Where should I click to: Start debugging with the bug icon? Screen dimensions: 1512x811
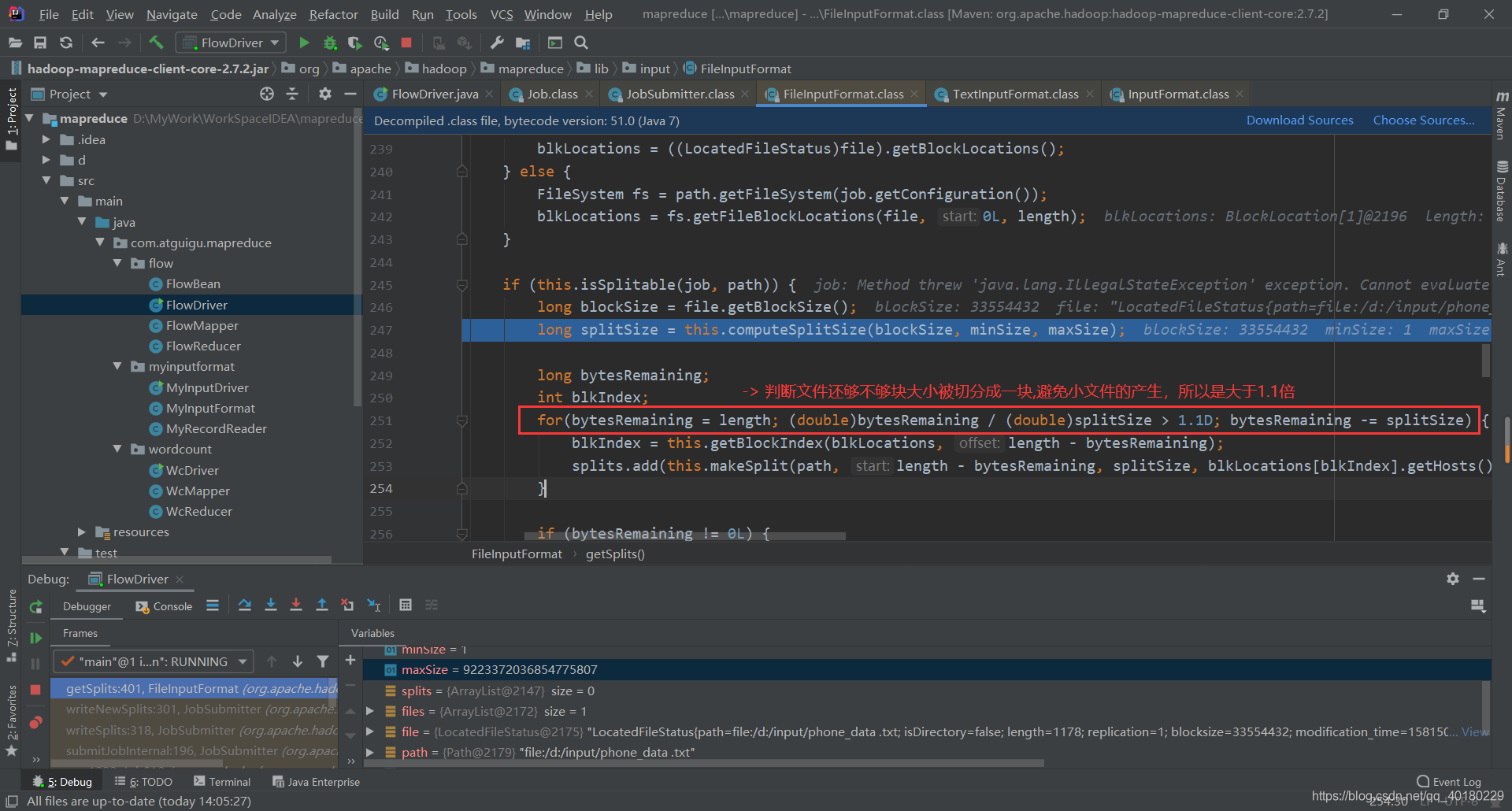click(330, 43)
